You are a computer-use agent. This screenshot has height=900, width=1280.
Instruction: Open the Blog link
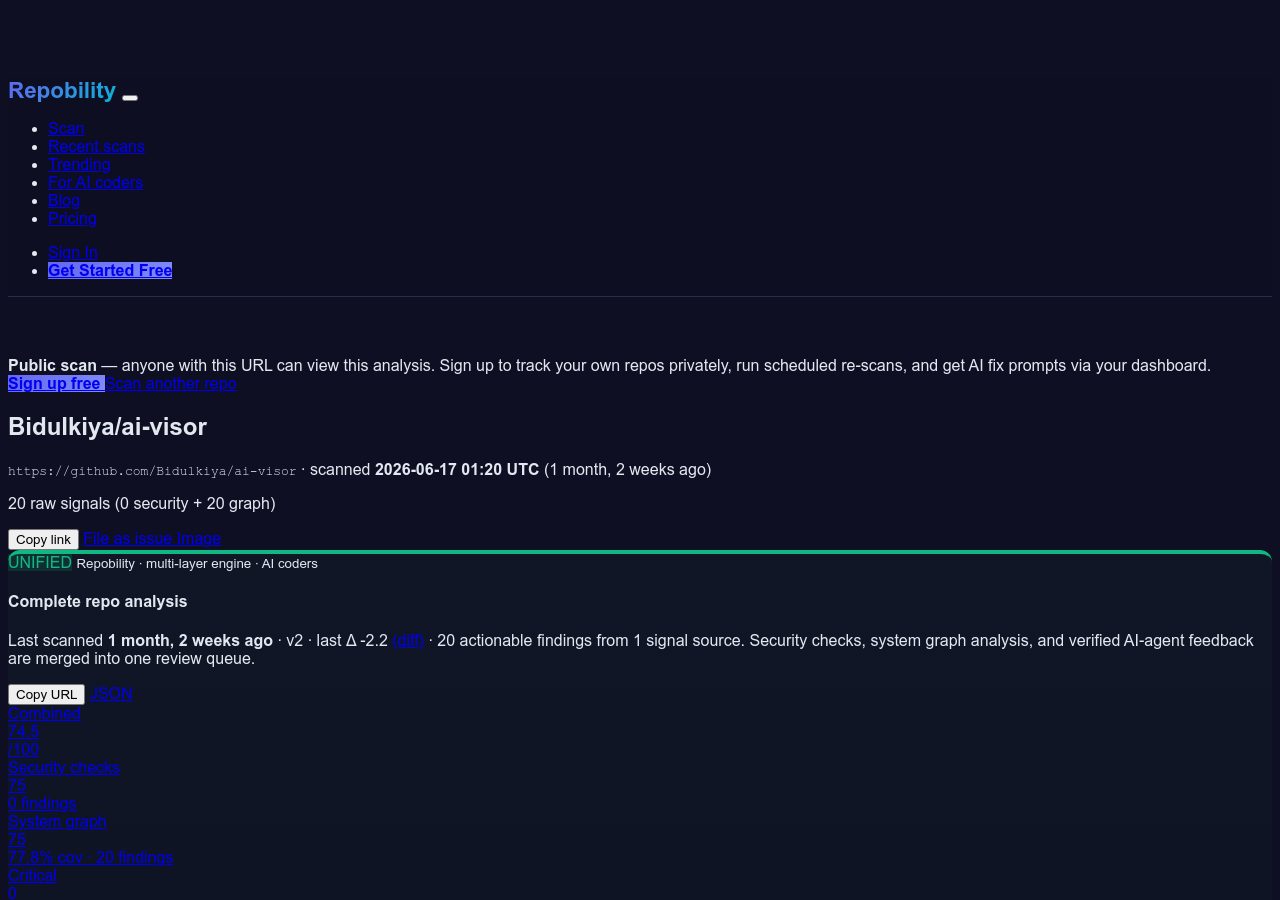(x=64, y=200)
